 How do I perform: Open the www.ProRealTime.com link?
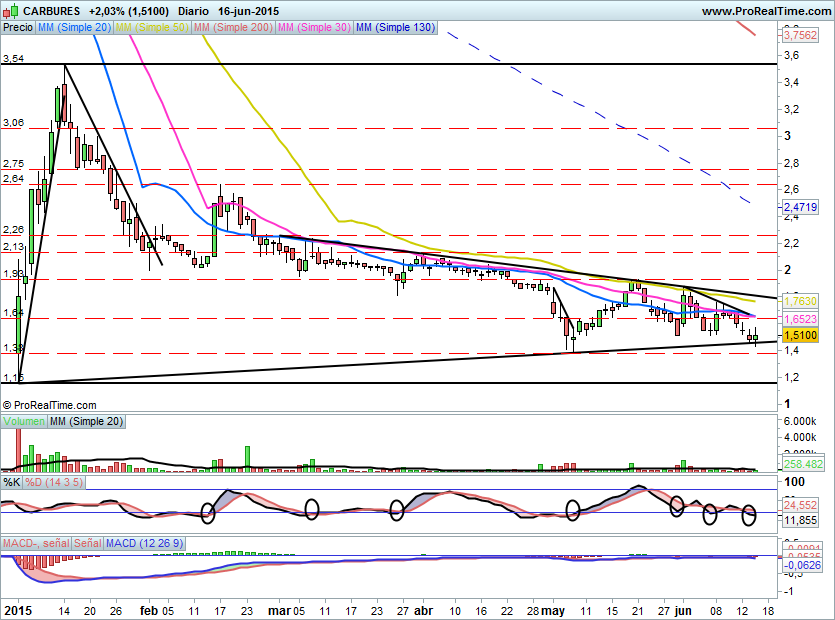[x=765, y=11]
